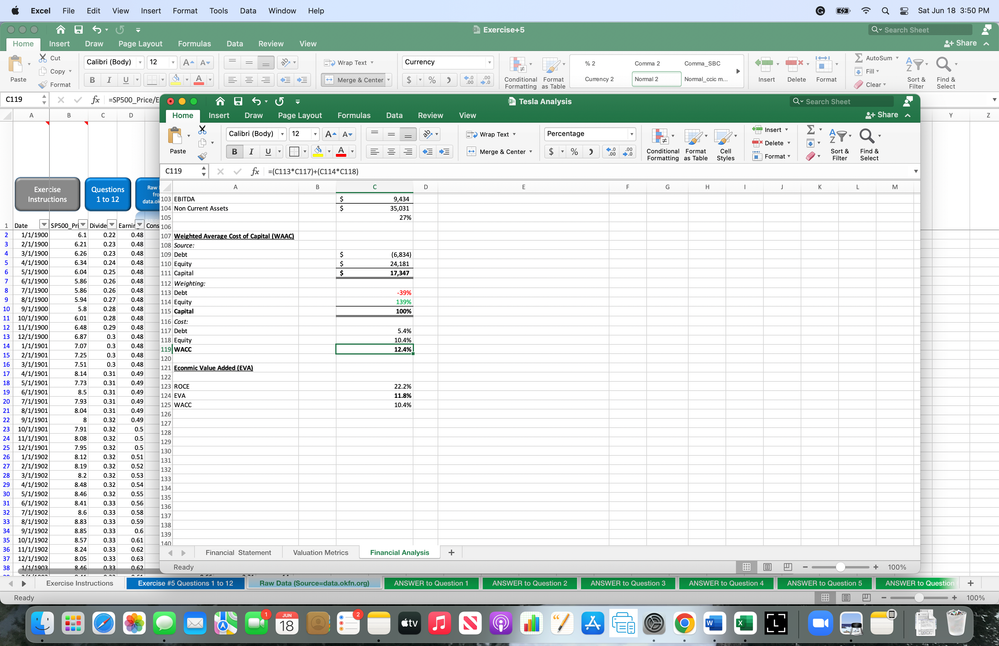This screenshot has width=999, height=646.
Task: Open the Insert cells dropdown arrow
Action: tap(786, 130)
